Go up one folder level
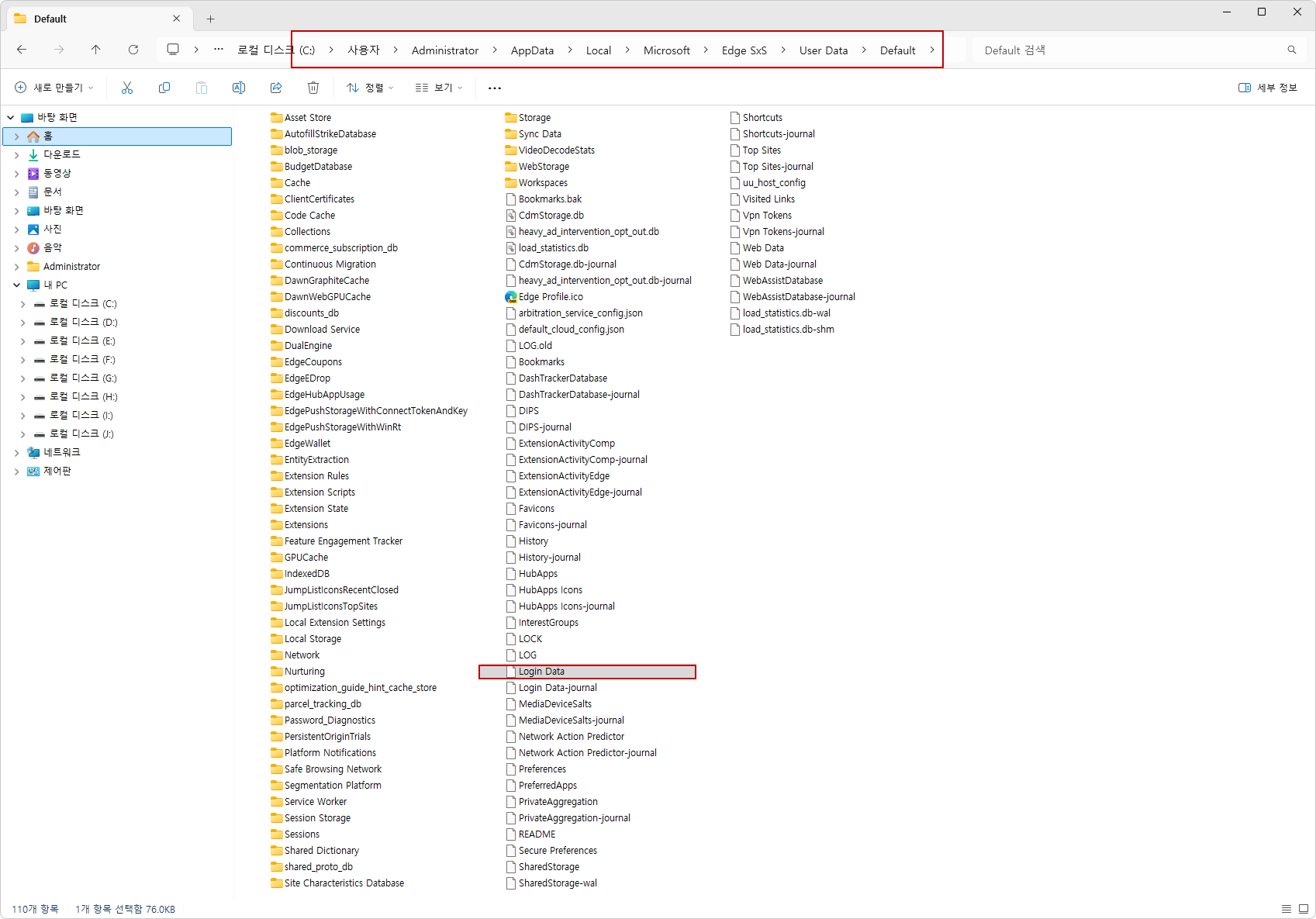 click(96, 50)
